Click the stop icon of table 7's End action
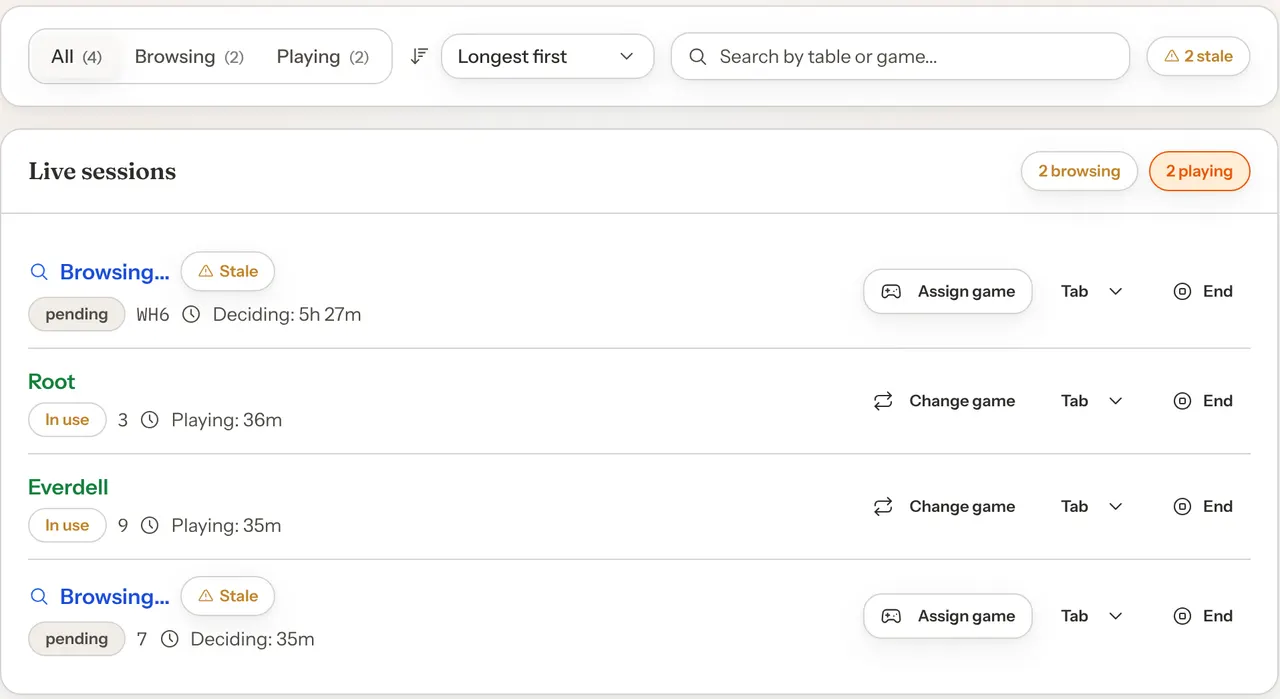The width and height of the screenshot is (1280, 699). (1182, 617)
